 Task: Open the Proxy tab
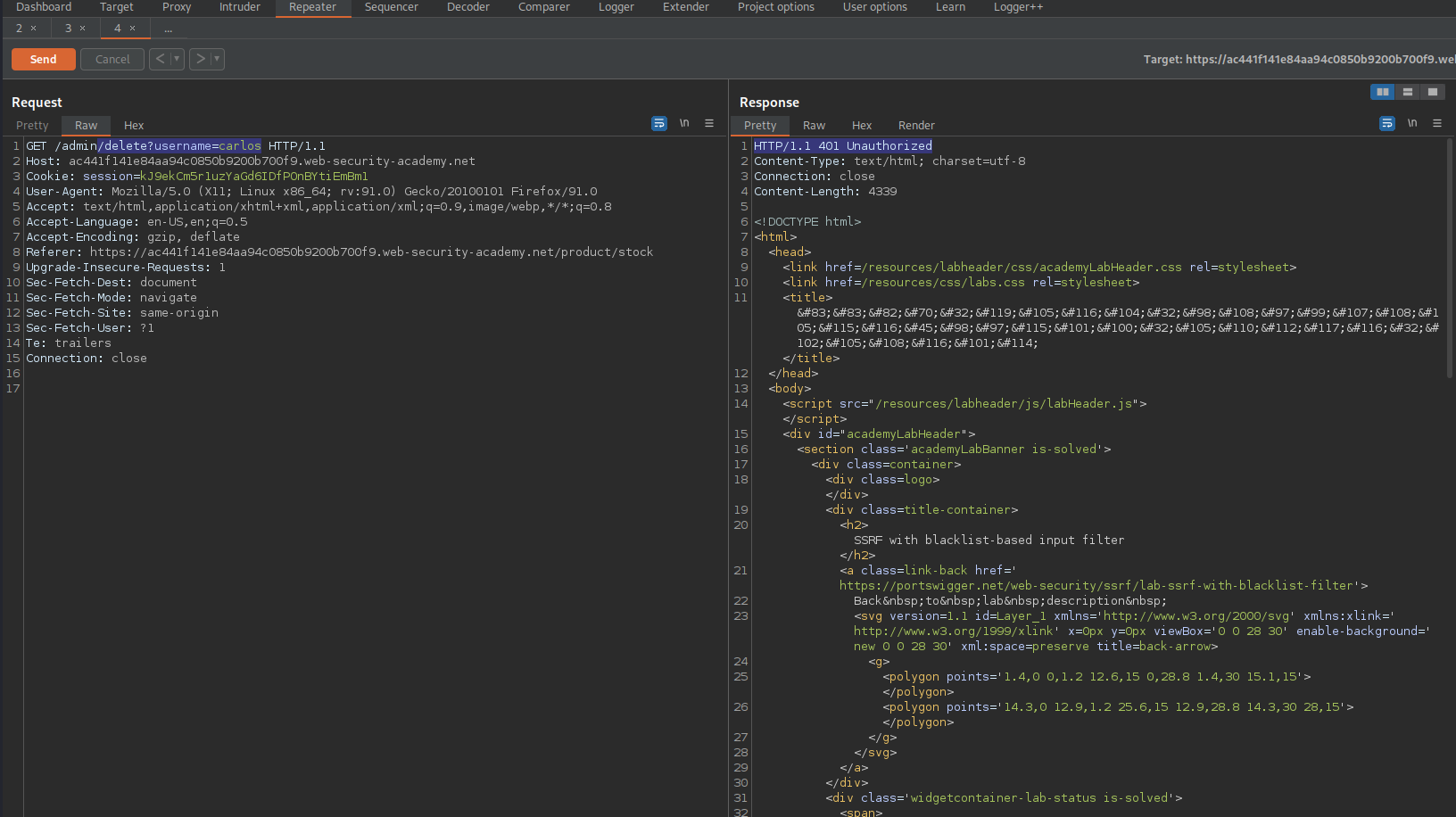pos(177,7)
